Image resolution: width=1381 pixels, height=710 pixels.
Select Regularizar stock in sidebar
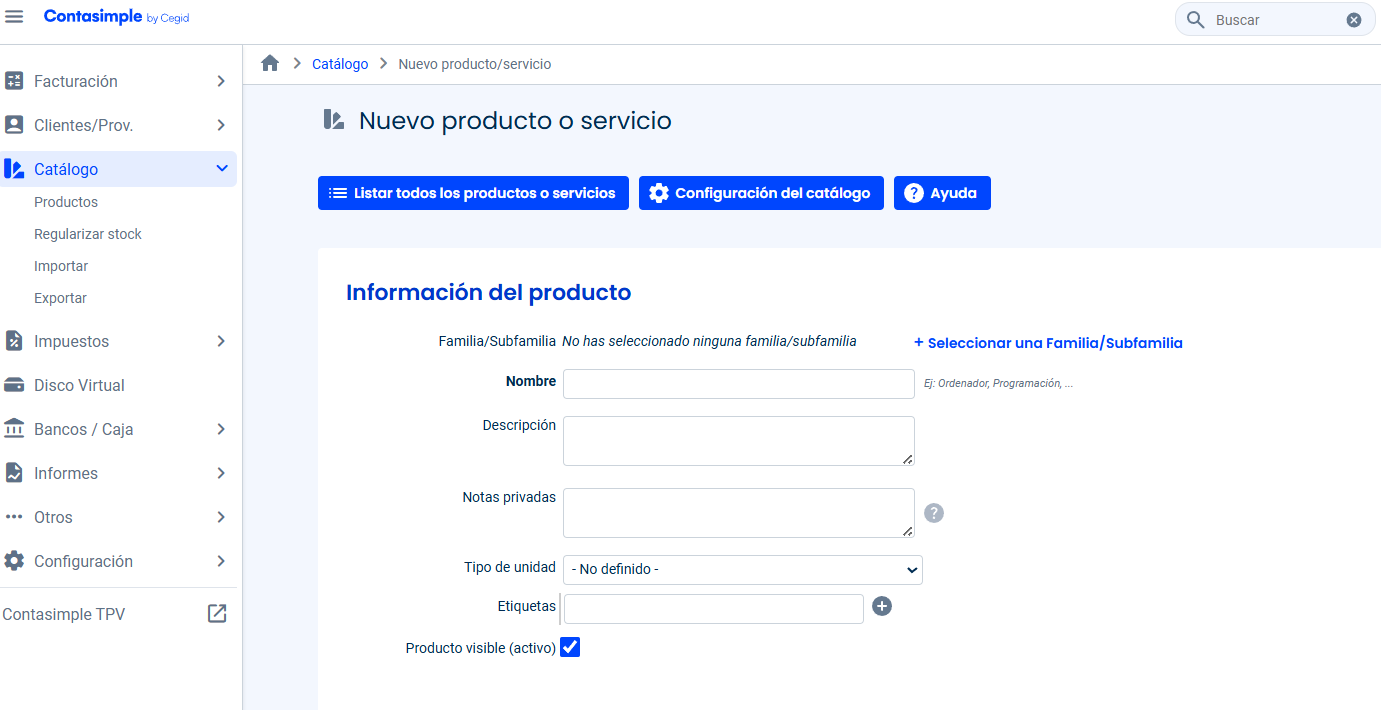88,234
